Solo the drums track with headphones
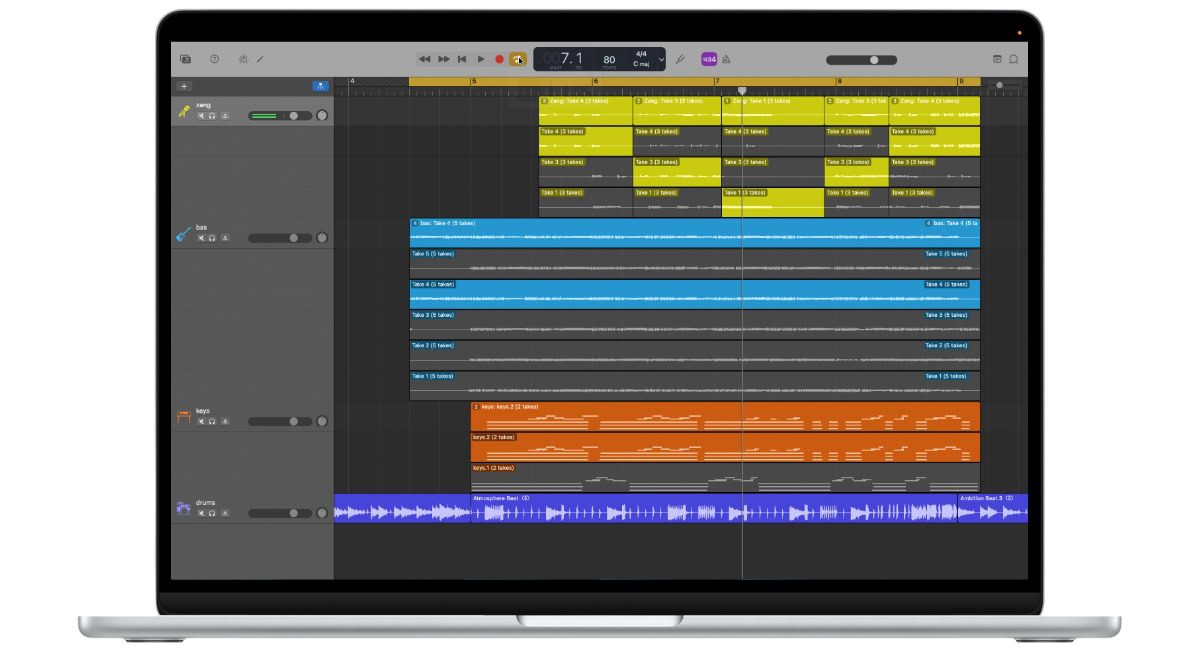 coord(212,513)
